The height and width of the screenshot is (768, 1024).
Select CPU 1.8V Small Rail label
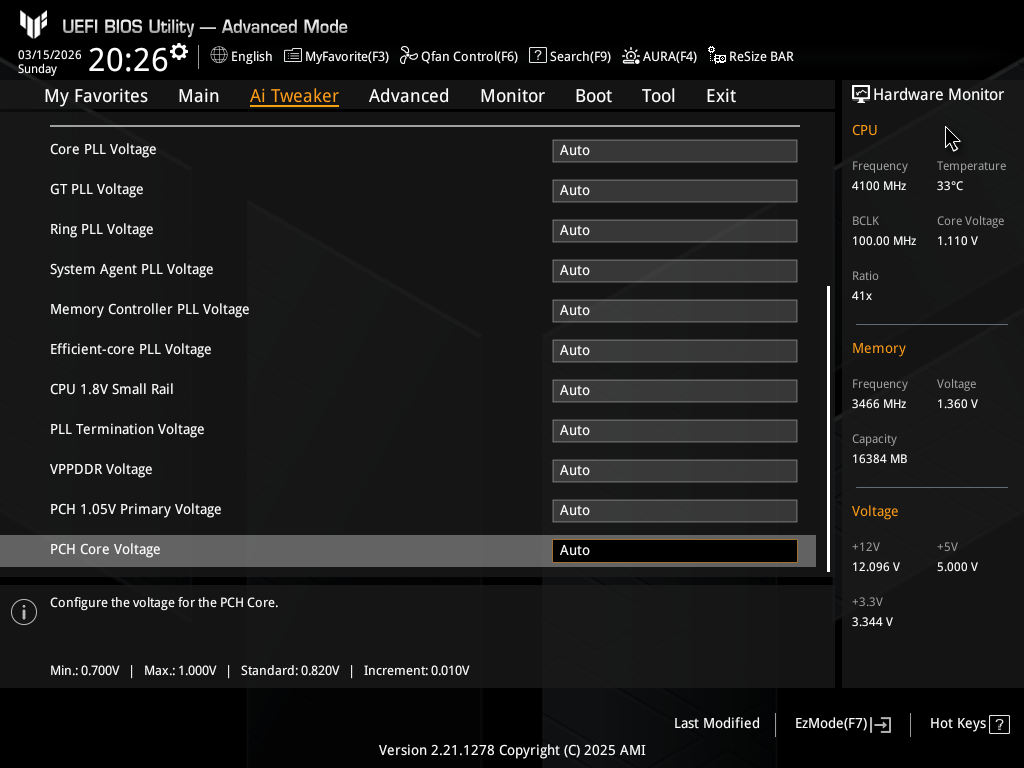(x=112, y=389)
